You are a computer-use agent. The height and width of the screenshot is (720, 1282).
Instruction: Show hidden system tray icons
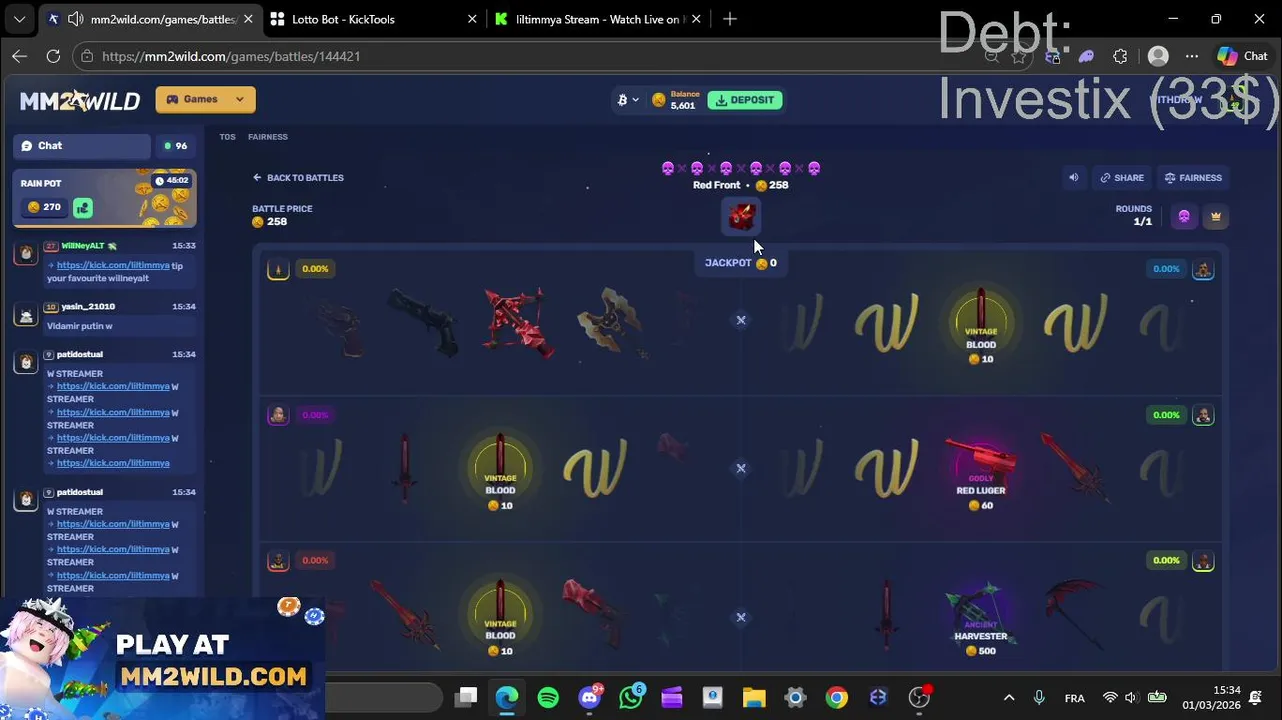click(x=1009, y=698)
